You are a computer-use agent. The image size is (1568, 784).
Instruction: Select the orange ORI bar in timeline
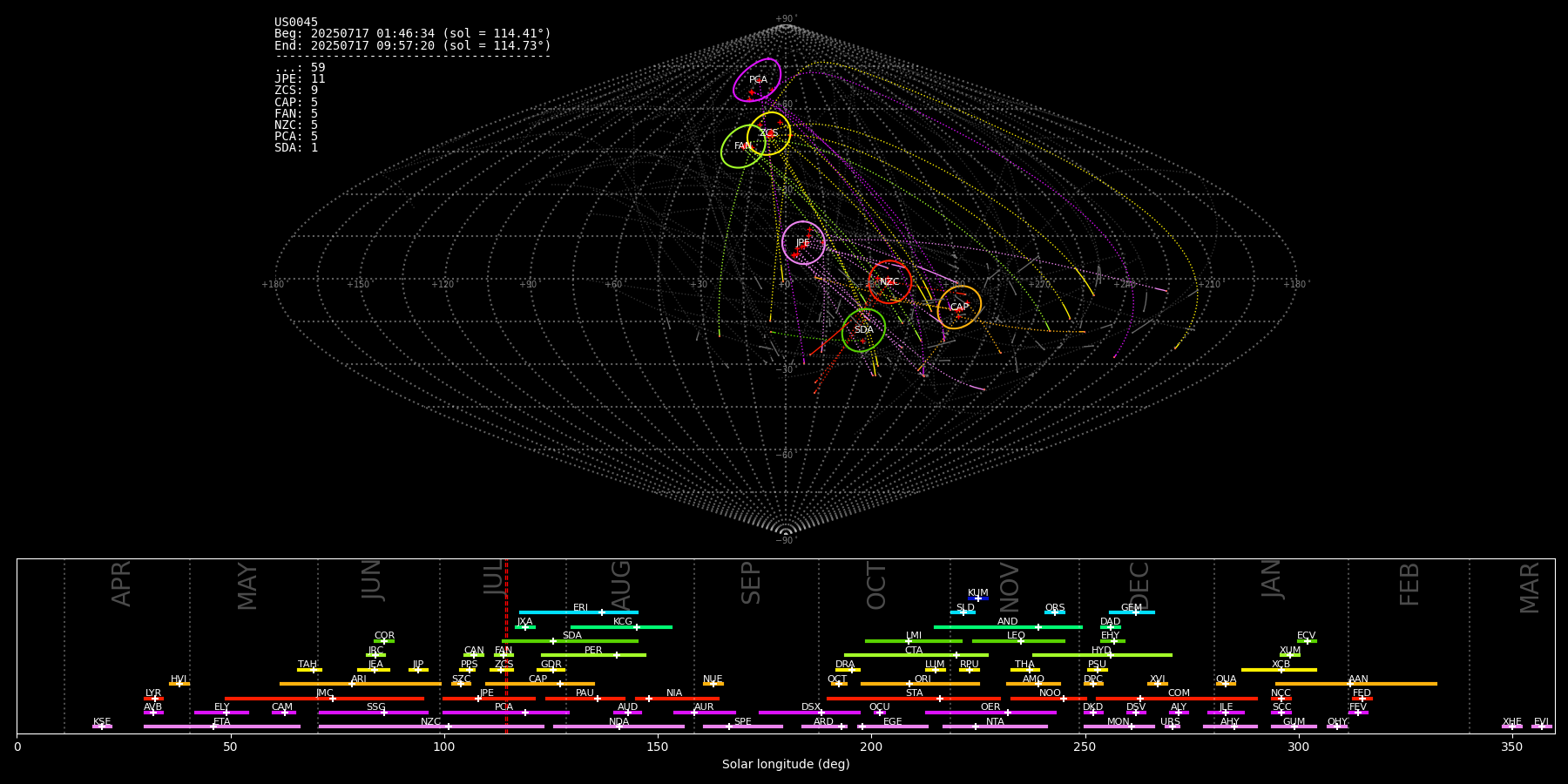pos(921,684)
